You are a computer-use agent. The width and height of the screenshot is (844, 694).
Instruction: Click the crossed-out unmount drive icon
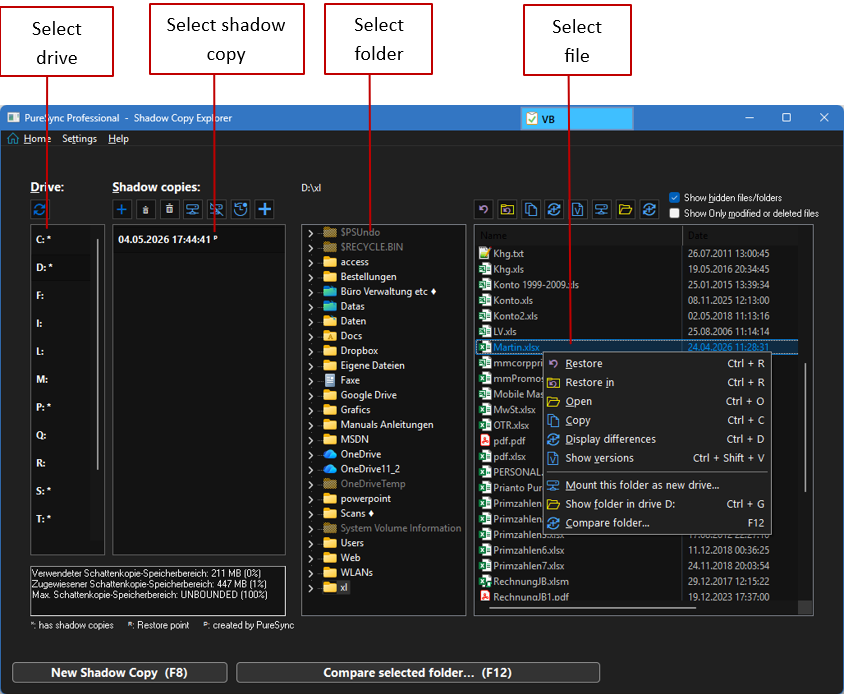click(216, 209)
